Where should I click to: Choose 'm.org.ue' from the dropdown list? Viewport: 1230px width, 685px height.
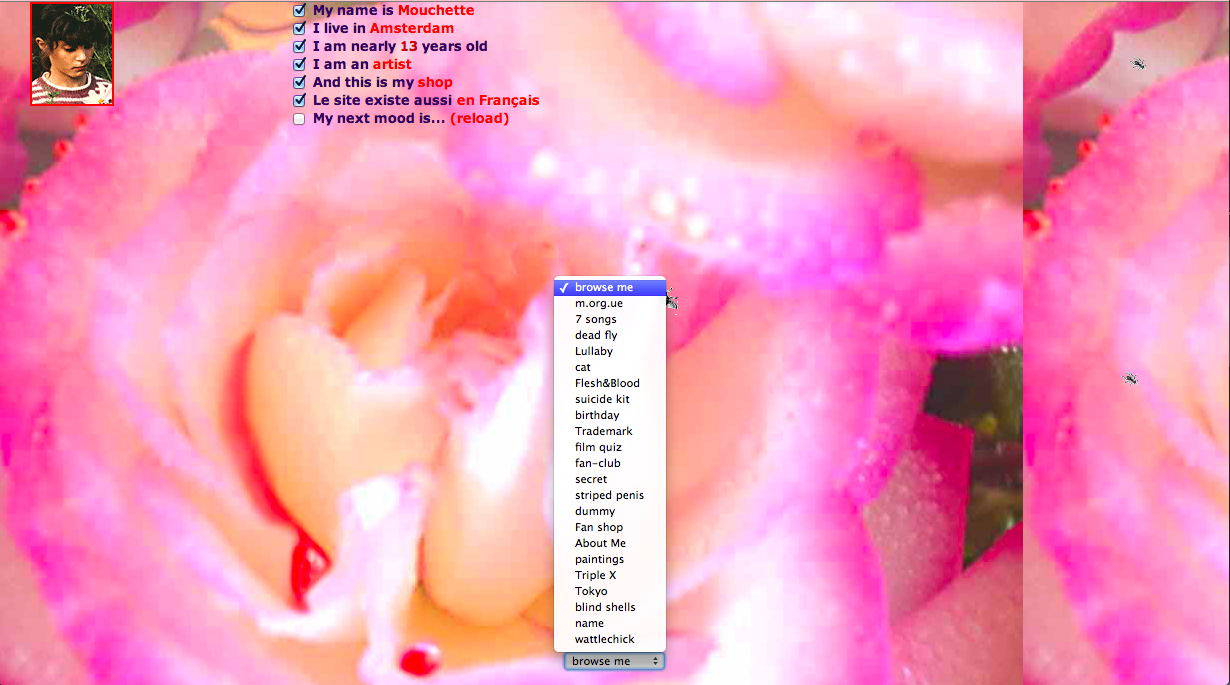click(x=598, y=304)
